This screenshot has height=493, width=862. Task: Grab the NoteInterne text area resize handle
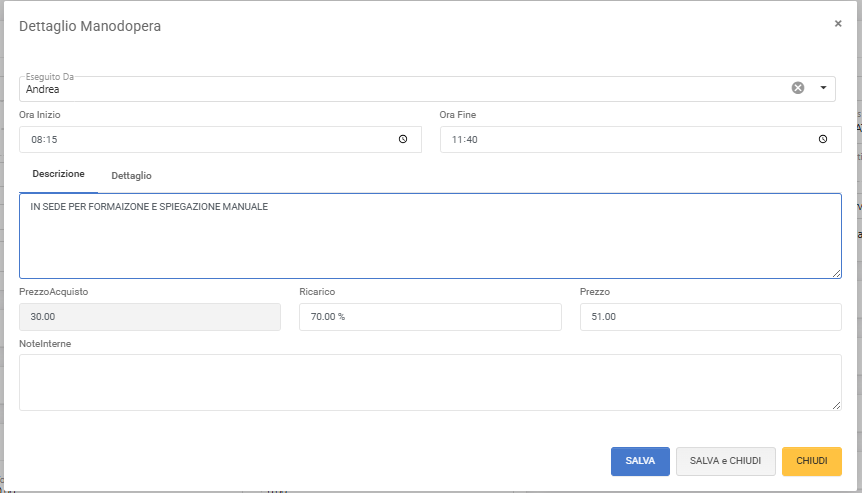[x=837, y=405]
